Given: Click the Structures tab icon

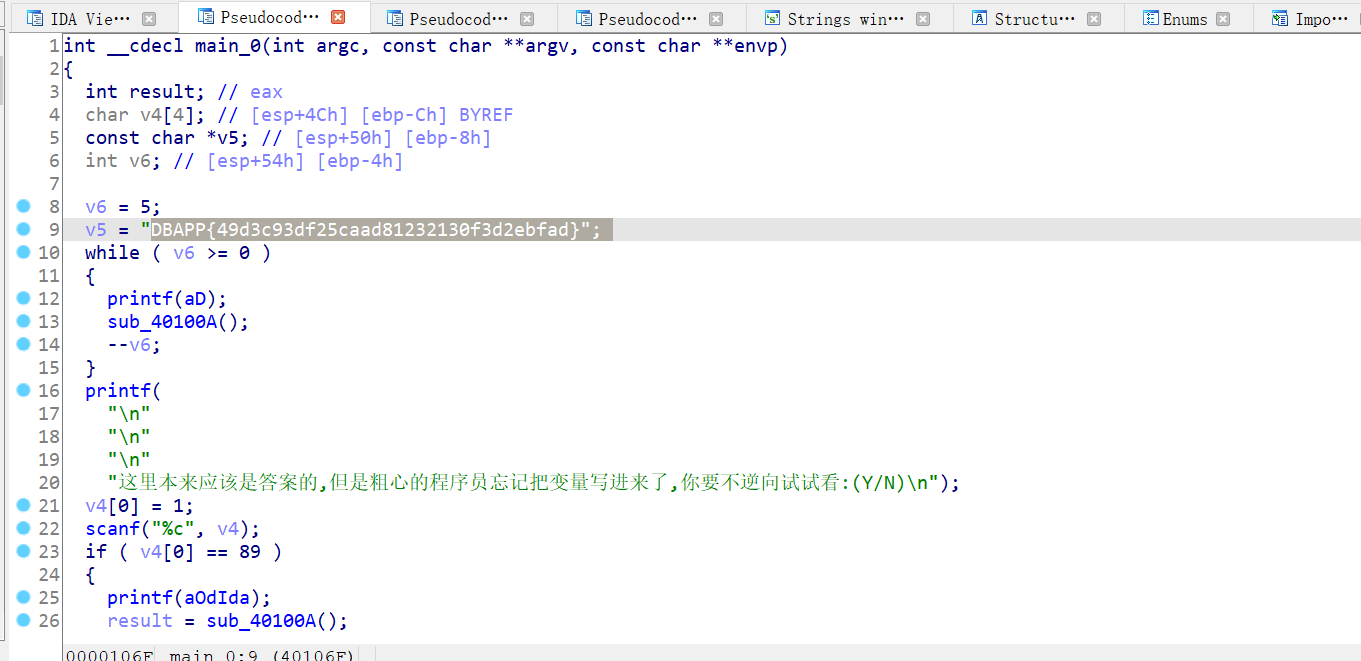Looking at the screenshot, I should click(x=979, y=19).
